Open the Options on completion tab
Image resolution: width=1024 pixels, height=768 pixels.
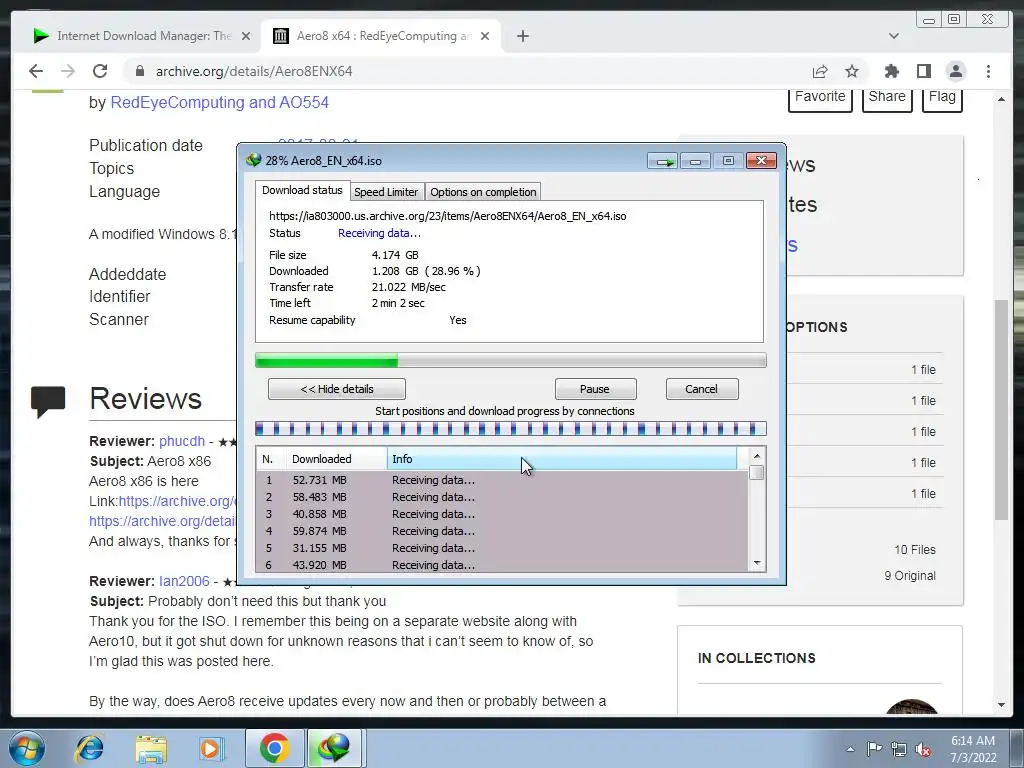coord(483,192)
